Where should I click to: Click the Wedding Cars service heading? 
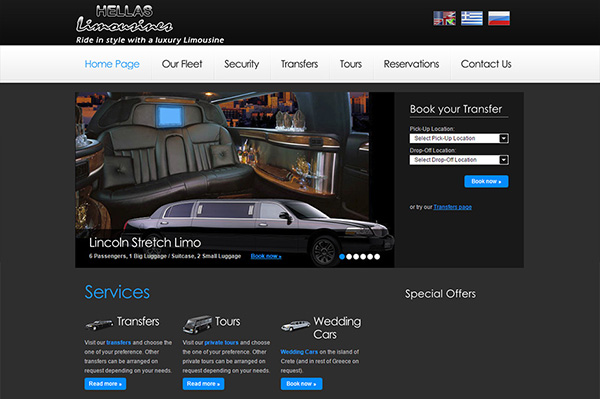337,328
